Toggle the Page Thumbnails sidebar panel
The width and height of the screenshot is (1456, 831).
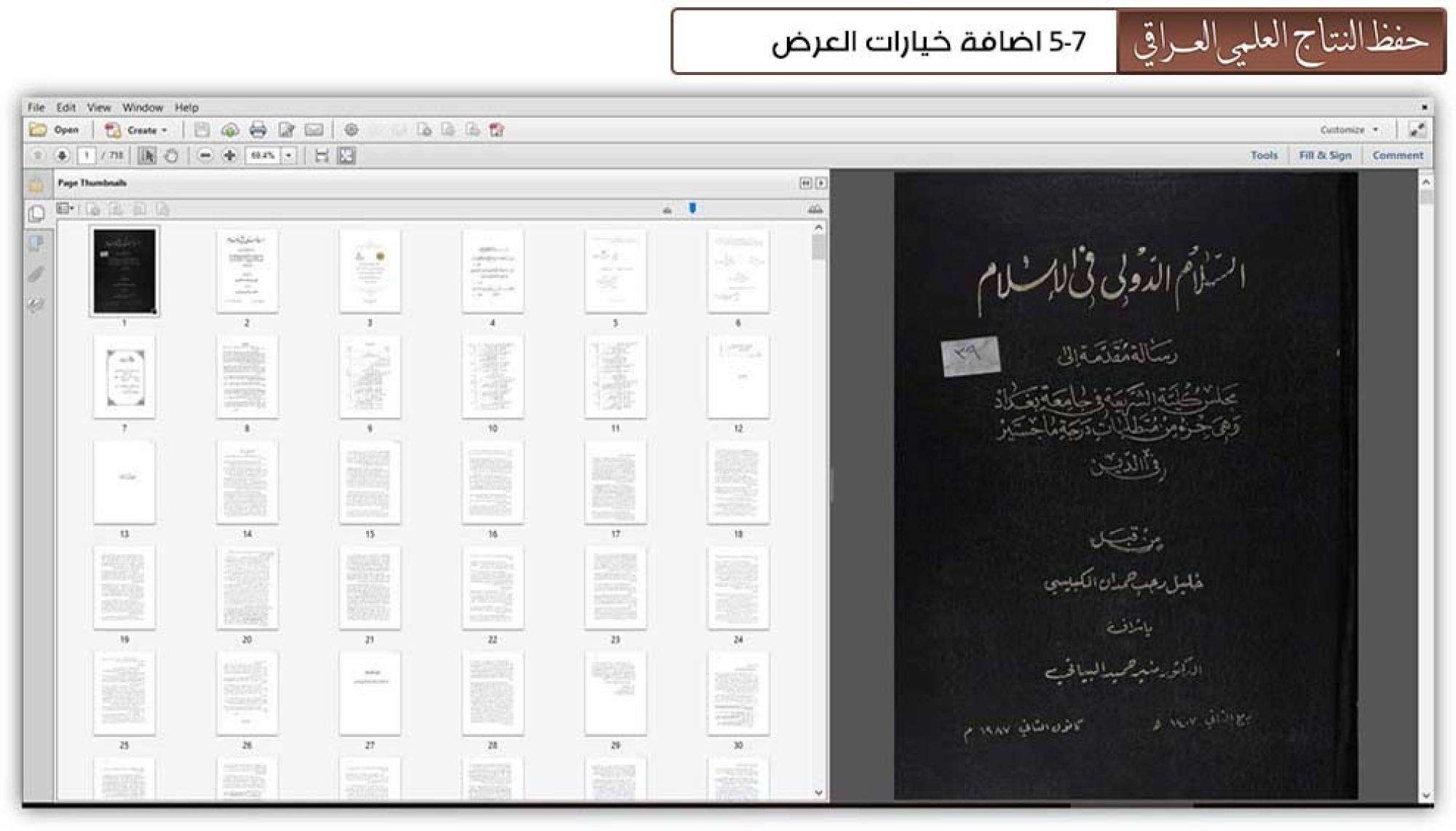click(x=36, y=214)
